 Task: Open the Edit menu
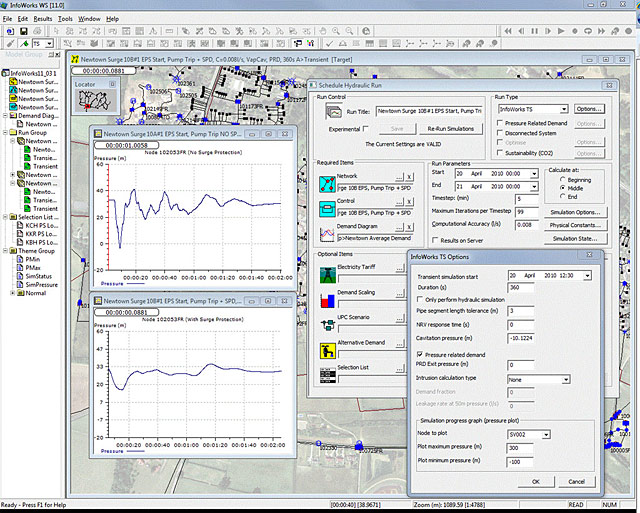pos(23,19)
